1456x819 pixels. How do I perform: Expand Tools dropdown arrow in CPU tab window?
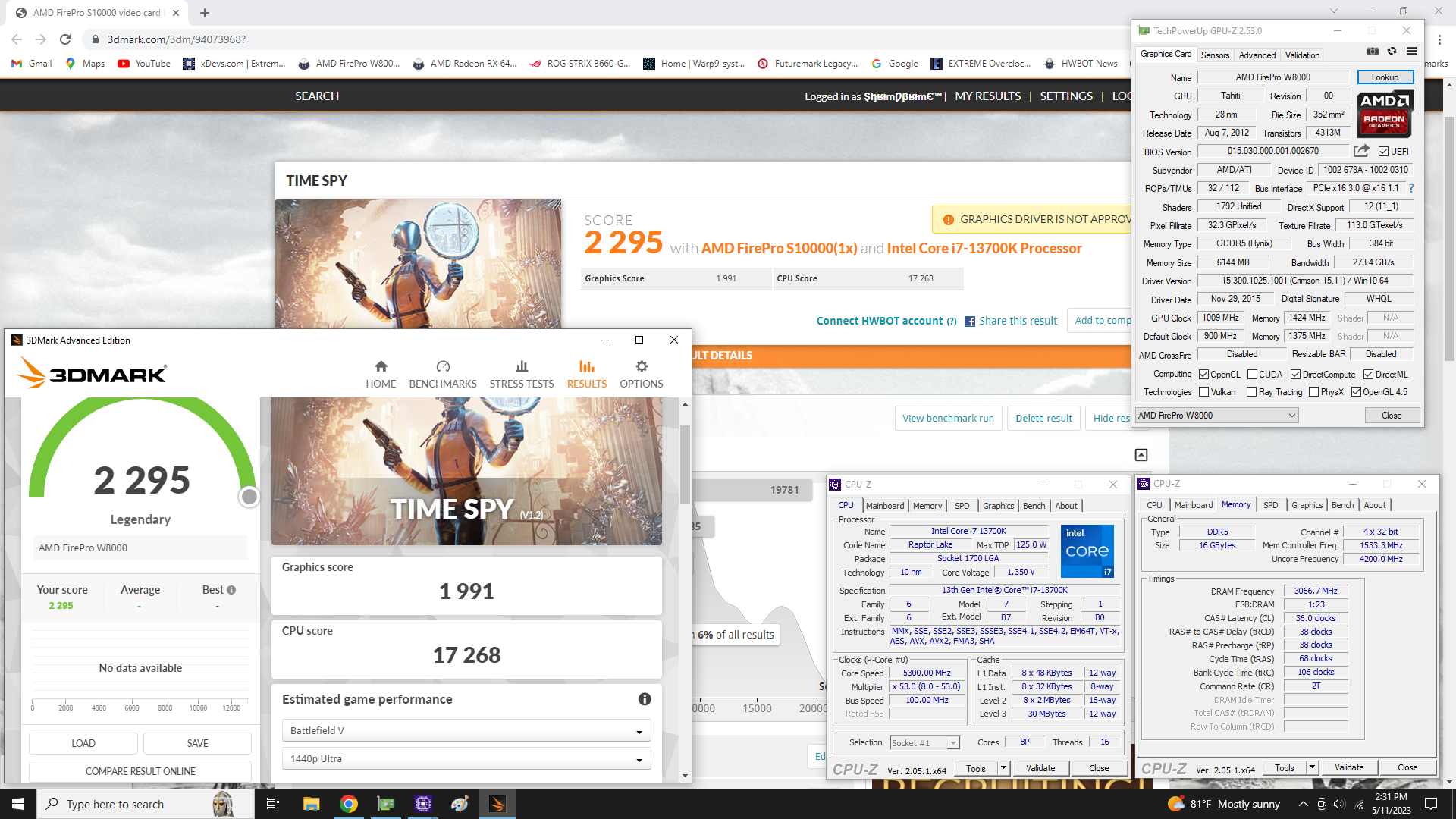point(1003,768)
